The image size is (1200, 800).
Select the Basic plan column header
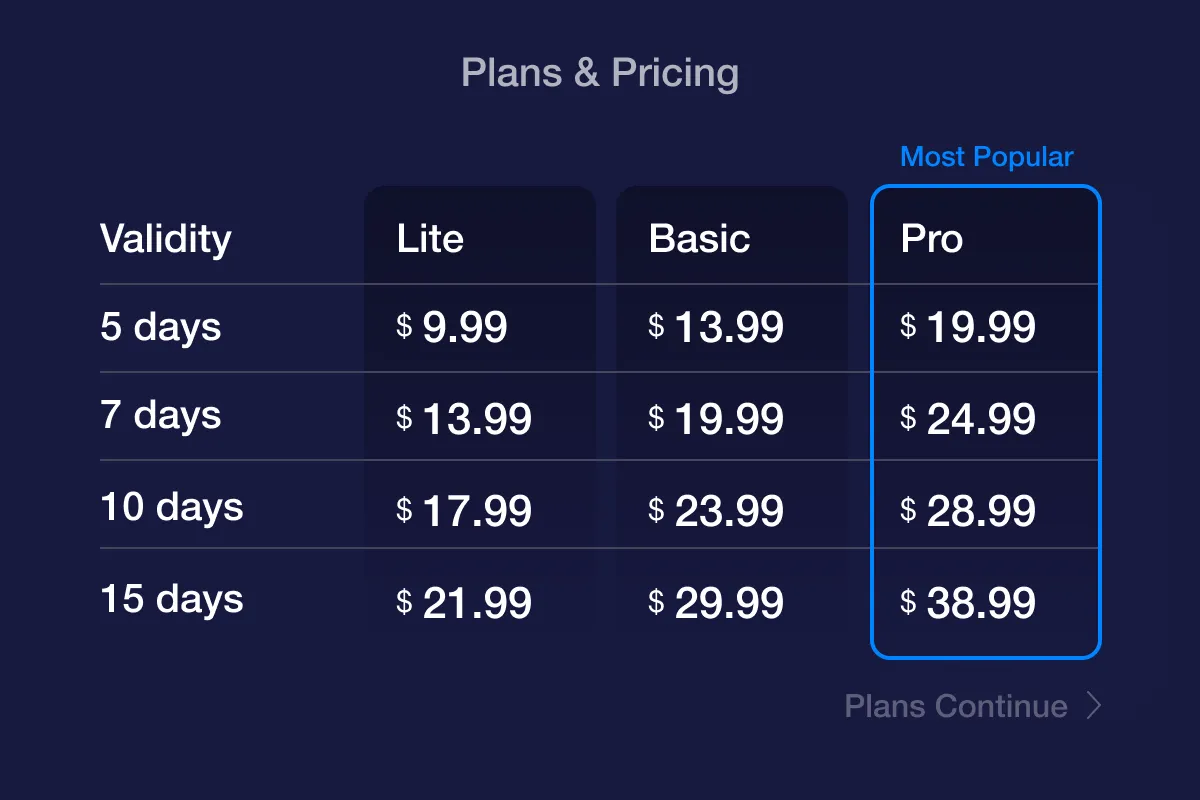(699, 239)
